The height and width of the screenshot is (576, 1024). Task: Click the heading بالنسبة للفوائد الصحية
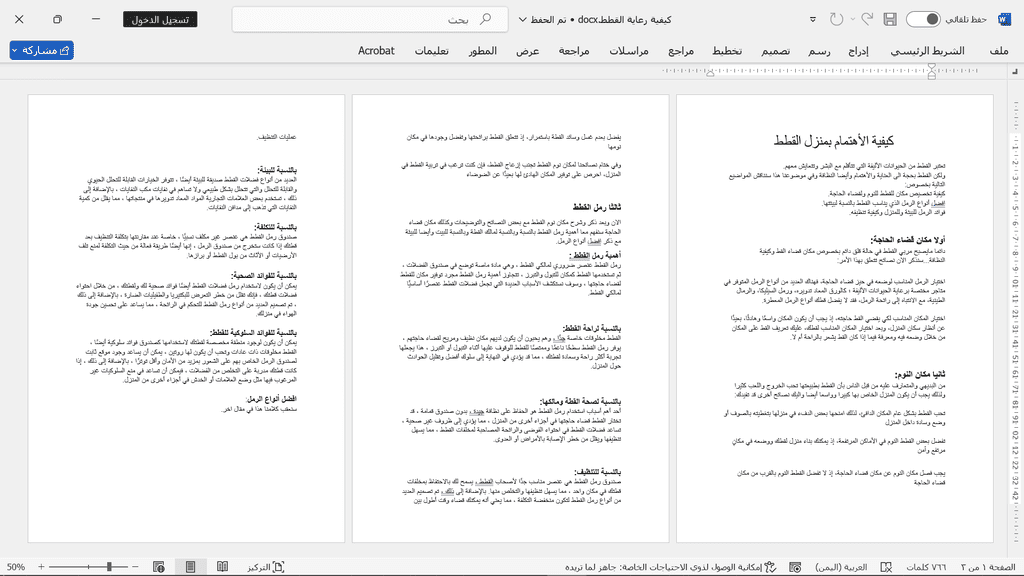[x=264, y=276]
